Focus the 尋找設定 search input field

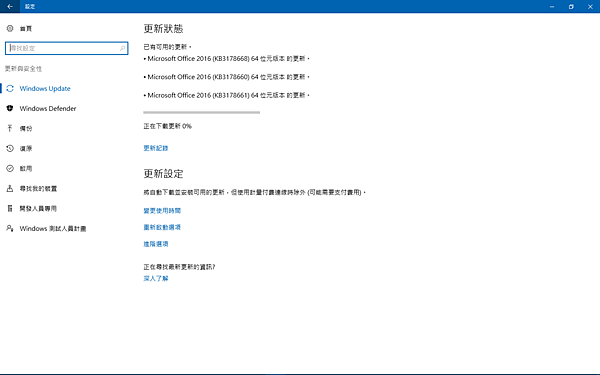[67, 48]
